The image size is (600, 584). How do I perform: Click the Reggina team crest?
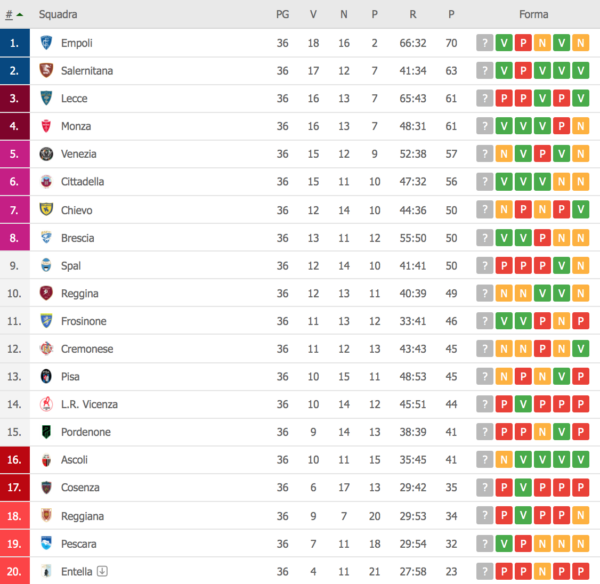pos(46,293)
